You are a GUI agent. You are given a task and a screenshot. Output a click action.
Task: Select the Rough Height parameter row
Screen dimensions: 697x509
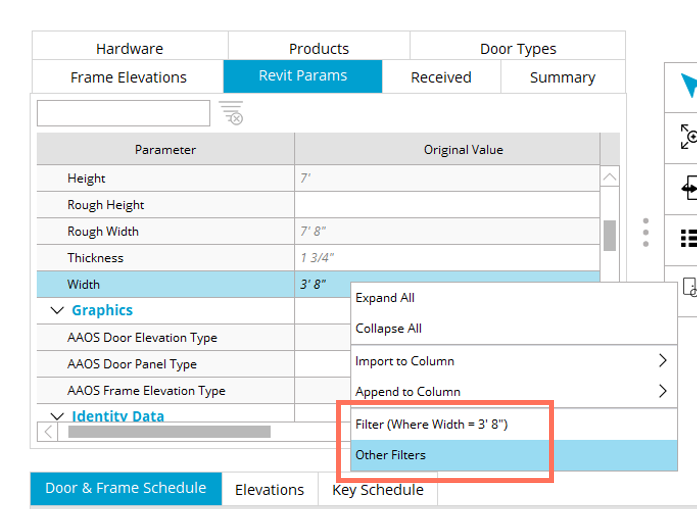coord(318,205)
